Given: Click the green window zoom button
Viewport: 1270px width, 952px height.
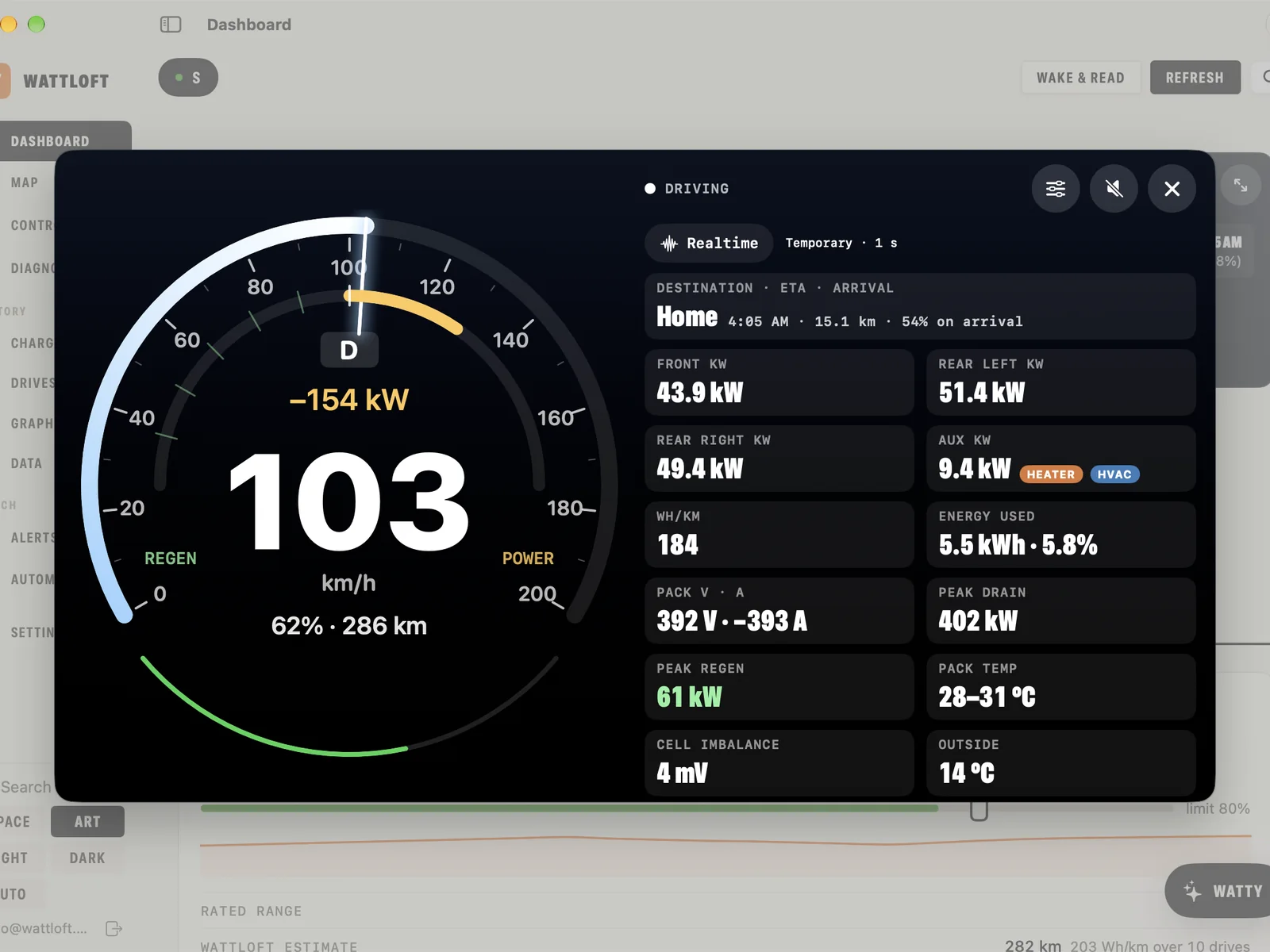Looking at the screenshot, I should pos(37,25).
